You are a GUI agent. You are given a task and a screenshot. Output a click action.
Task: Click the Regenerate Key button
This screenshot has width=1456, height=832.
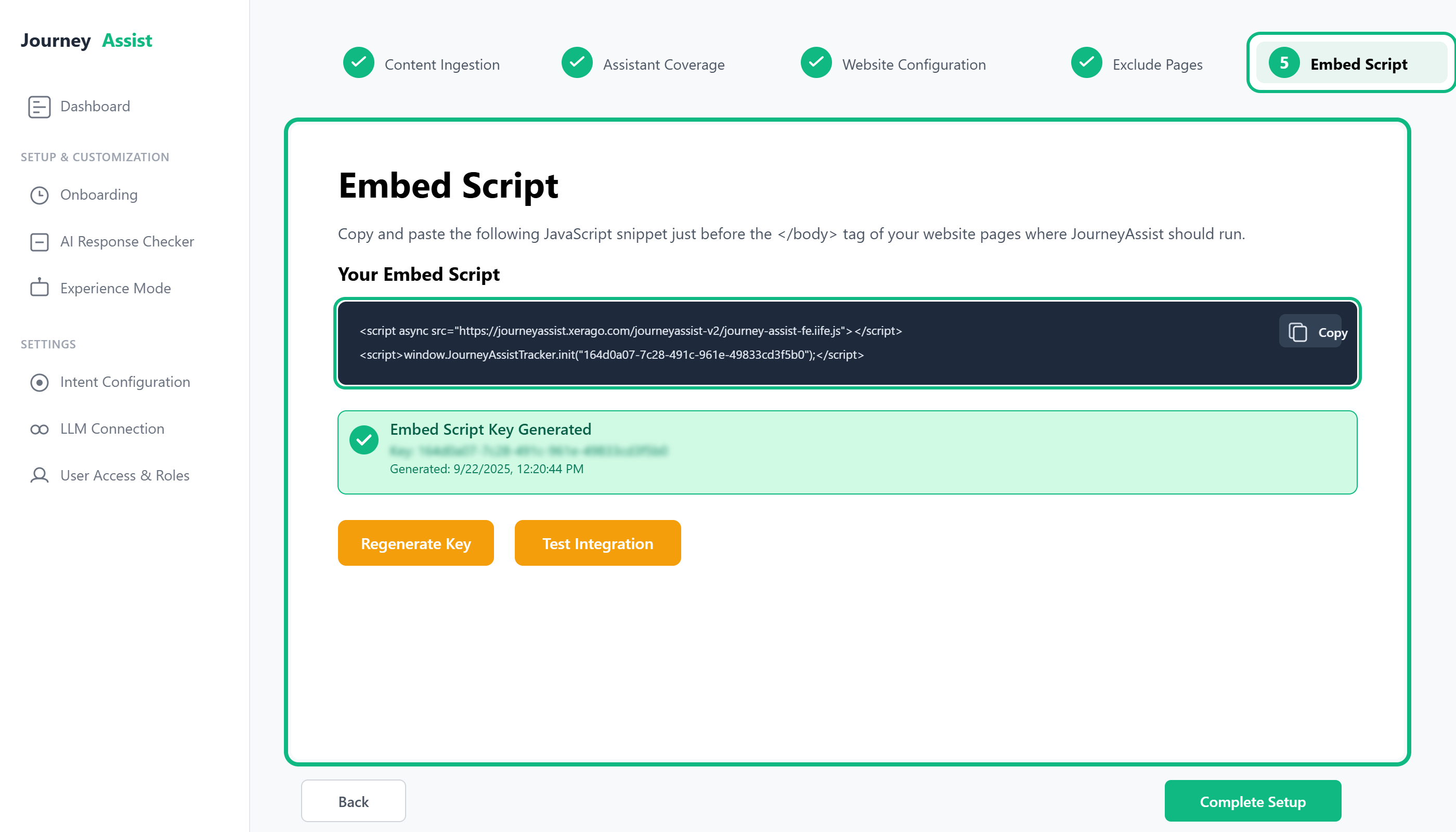tap(416, 543)
